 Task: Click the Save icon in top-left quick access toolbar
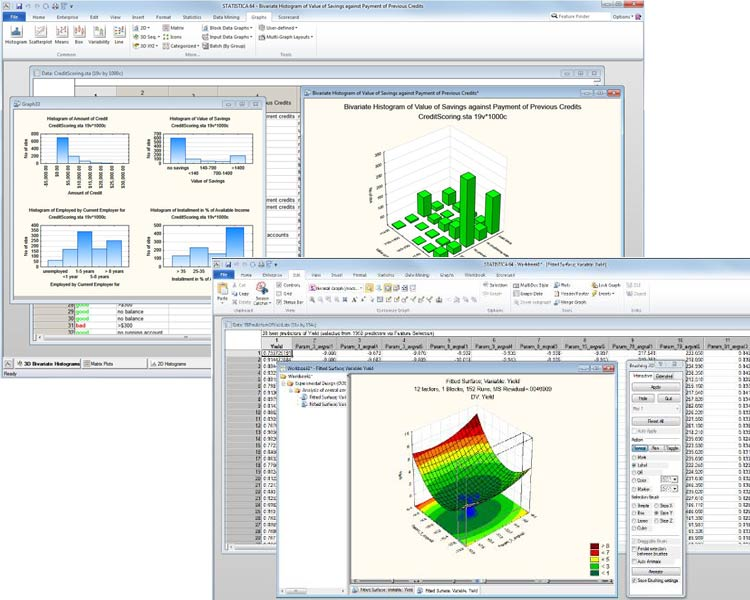(19, 6)
